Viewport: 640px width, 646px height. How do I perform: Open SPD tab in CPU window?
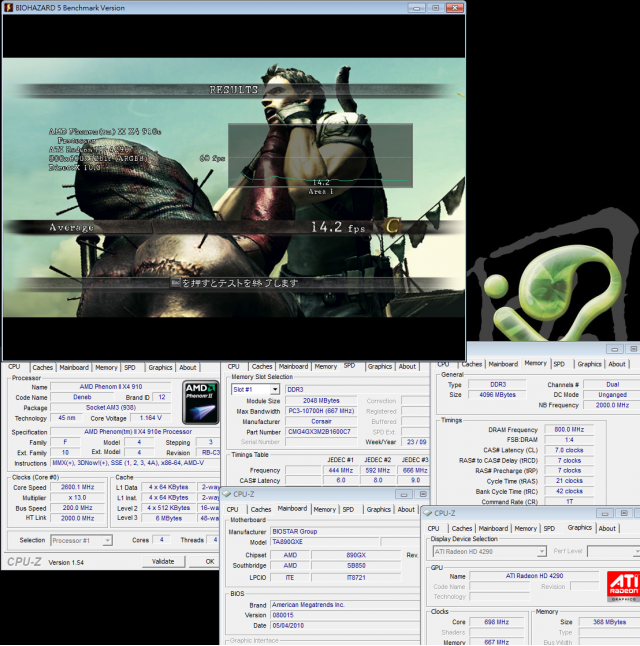coord(130,367)
